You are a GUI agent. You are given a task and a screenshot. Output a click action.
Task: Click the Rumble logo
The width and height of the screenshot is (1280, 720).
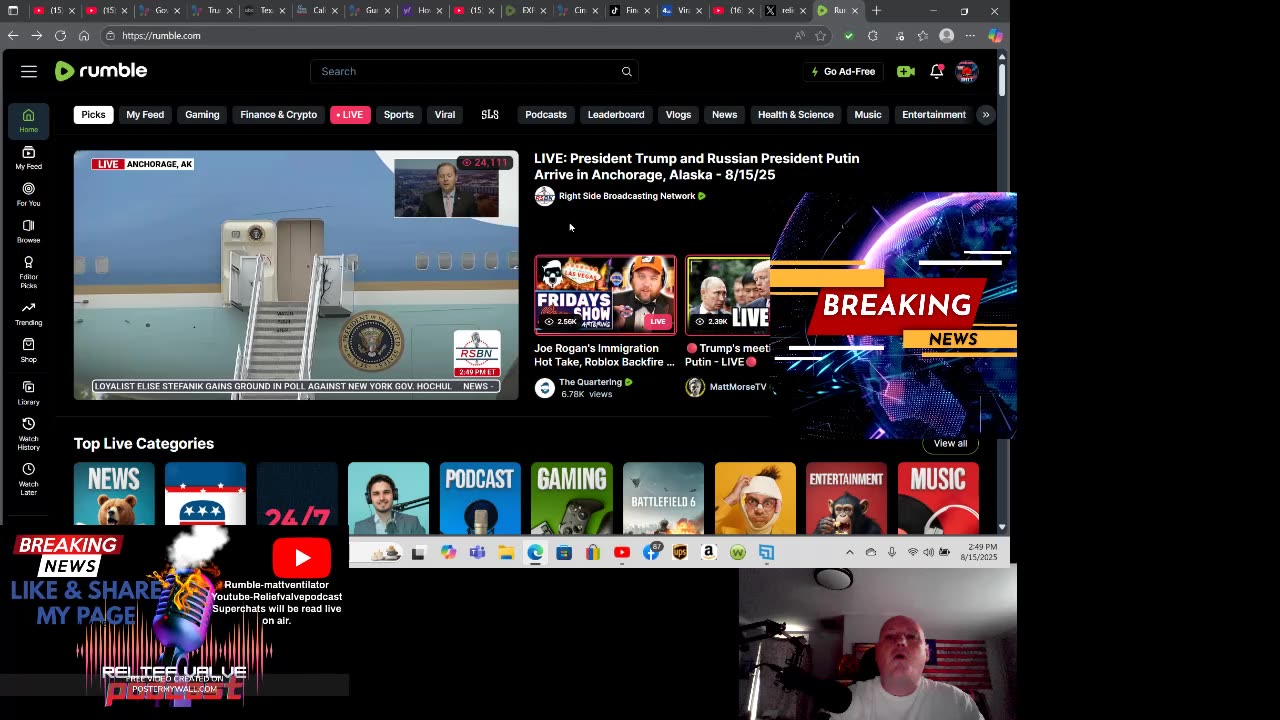(x=100, y=71)
